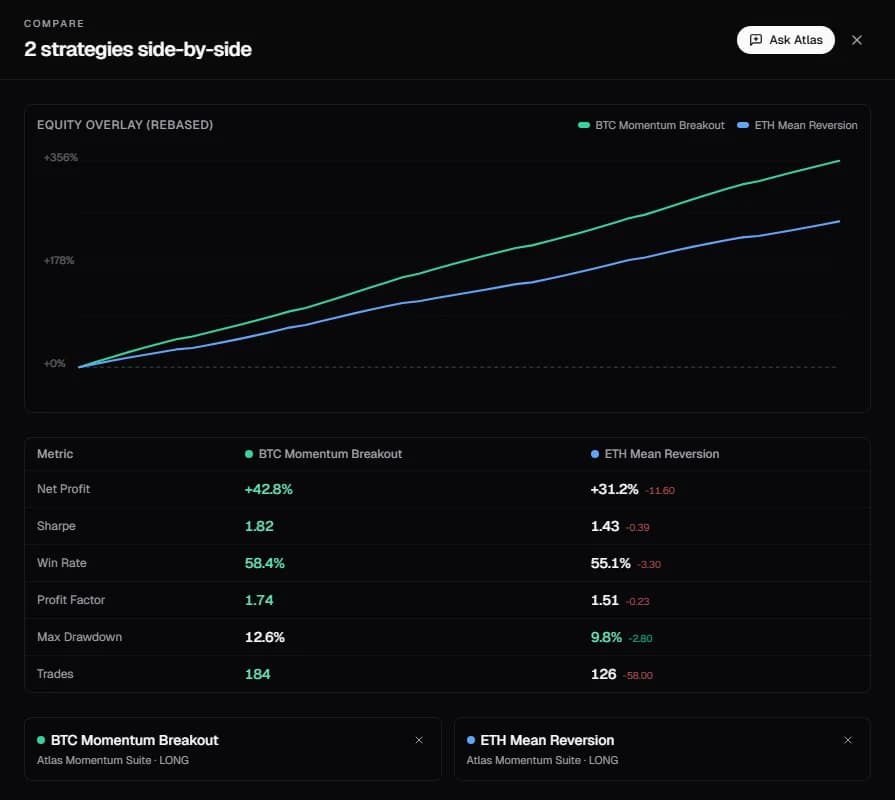Viewport: 895px width, 800px height.
Task: Click the +42.8% net profit value
Action: pyautogui.click(x=268, y=490)
